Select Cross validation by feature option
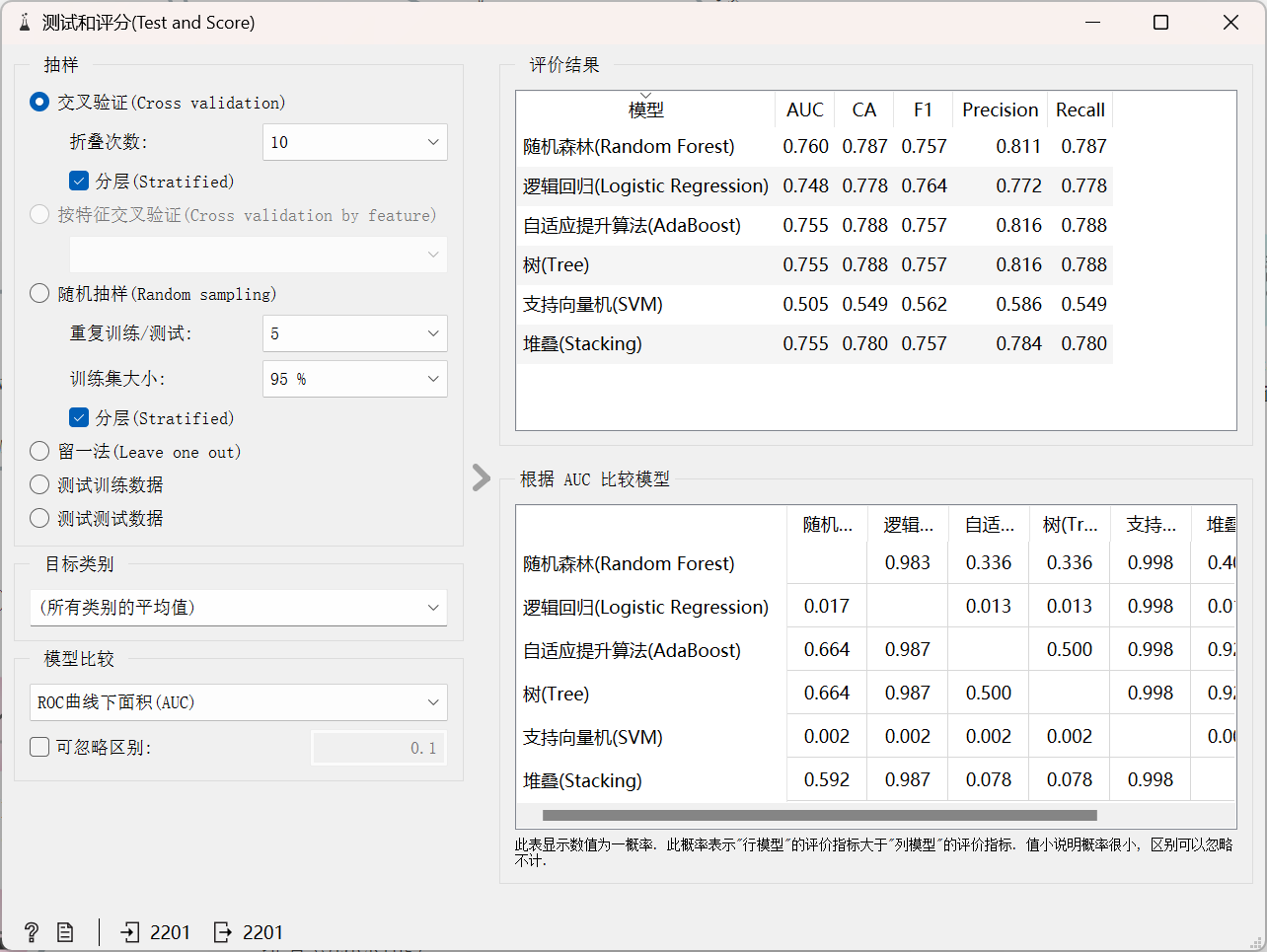The image size is (1267, 952). (39, 214)
